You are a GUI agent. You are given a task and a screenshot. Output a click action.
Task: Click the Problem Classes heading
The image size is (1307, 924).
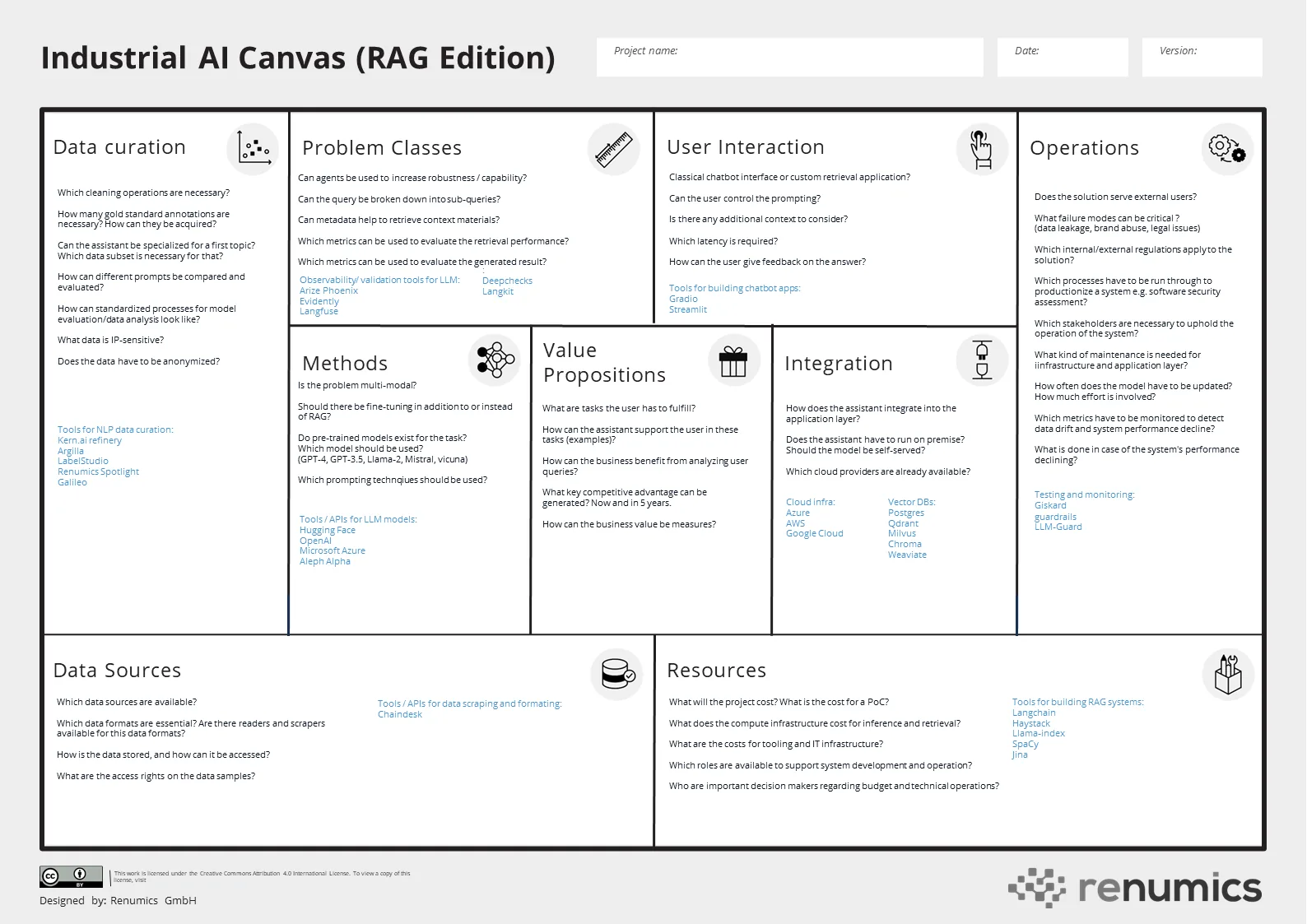pos(382,148)
